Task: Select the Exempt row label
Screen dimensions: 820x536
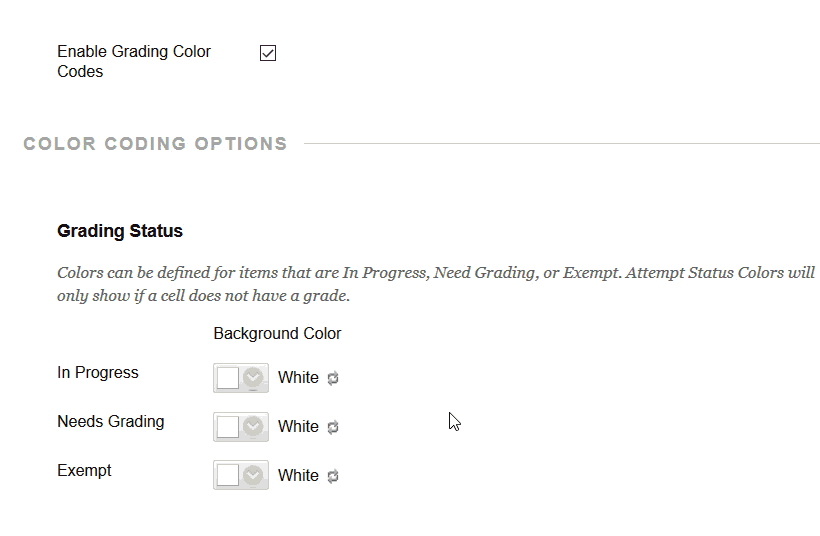Action: tap(84, 471)
